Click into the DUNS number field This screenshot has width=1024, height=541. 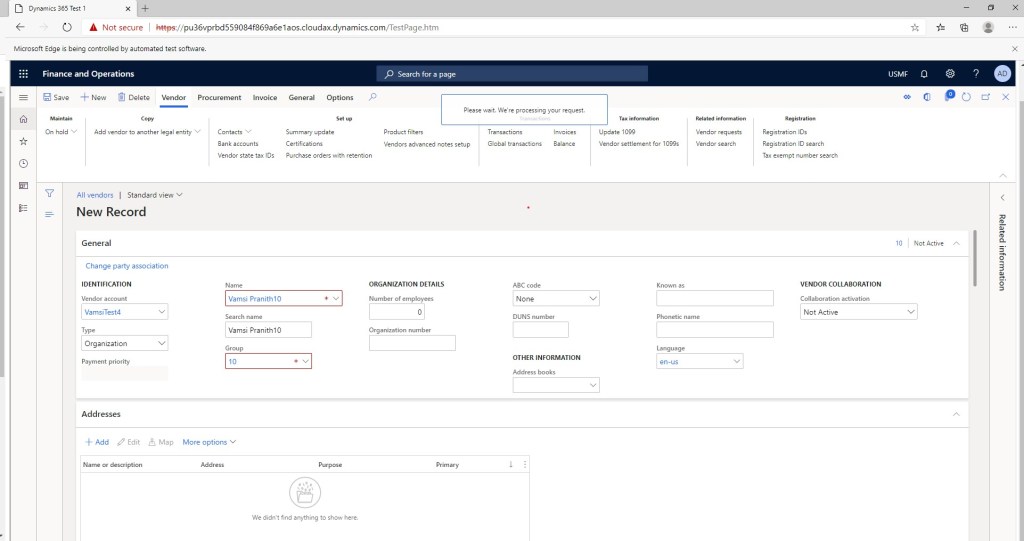540,329
